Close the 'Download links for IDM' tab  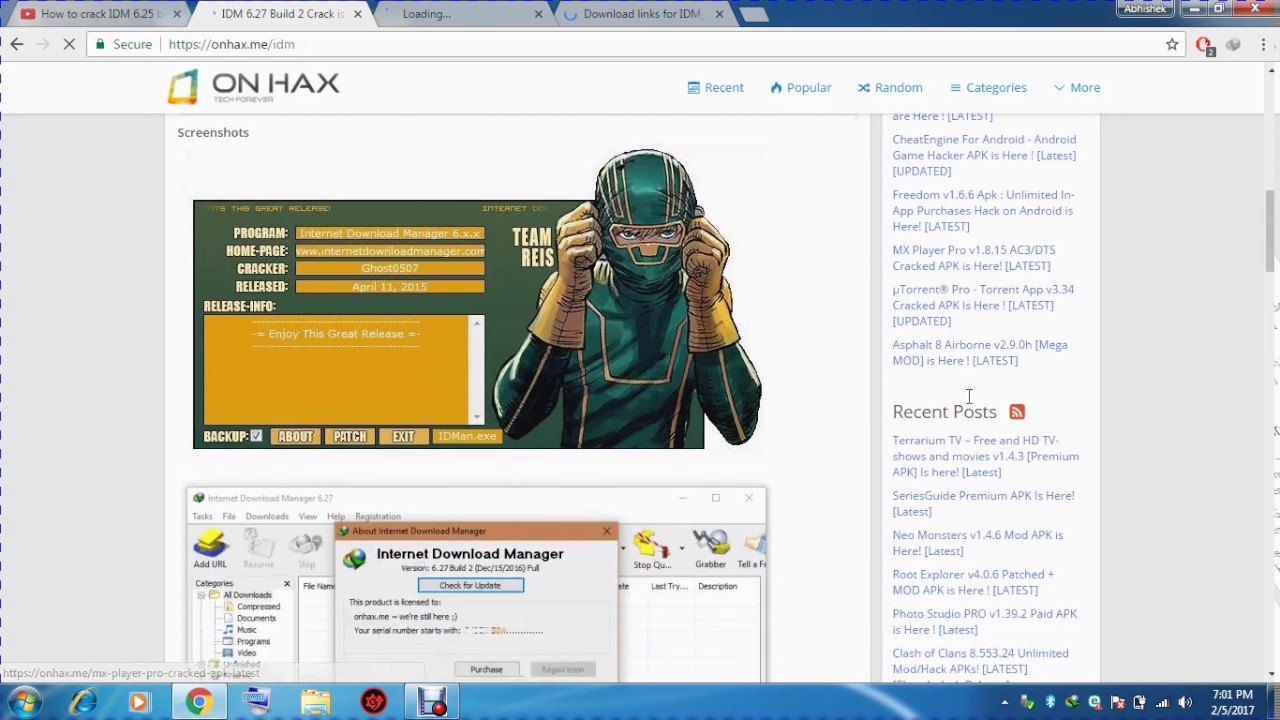coord(719,14)
